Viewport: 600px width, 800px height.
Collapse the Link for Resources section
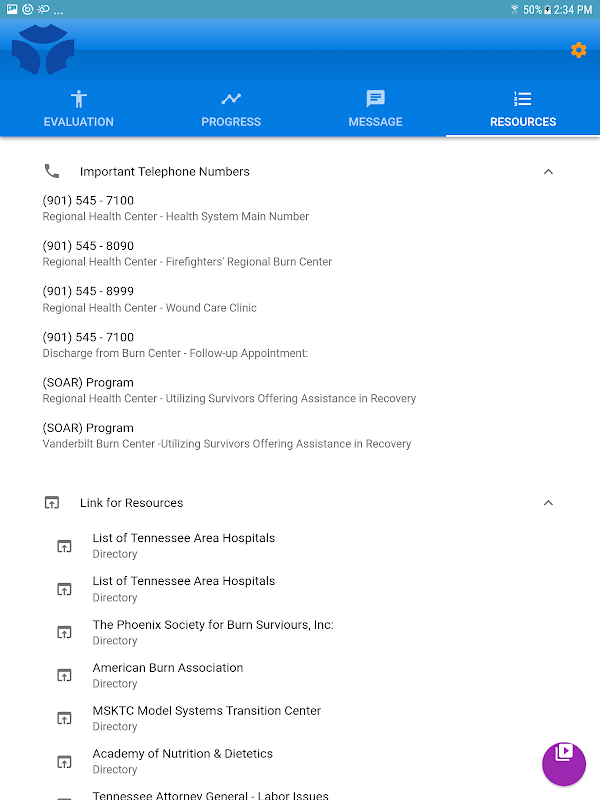(548, 503)
